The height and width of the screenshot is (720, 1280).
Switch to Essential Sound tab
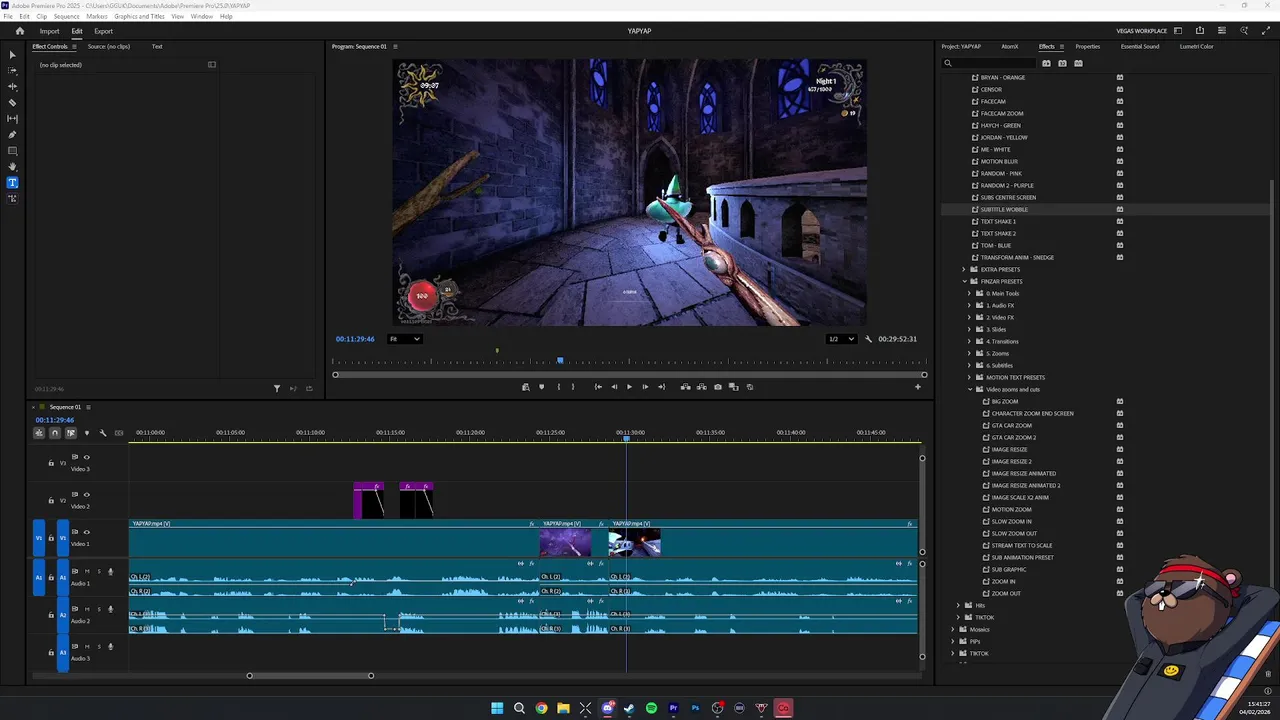click(1140, 46)
